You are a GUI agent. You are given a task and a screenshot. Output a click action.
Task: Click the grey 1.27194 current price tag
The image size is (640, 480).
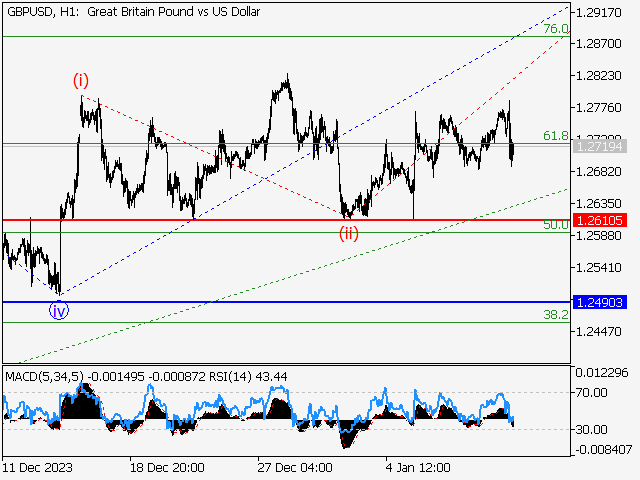click(x=600, y=146)
